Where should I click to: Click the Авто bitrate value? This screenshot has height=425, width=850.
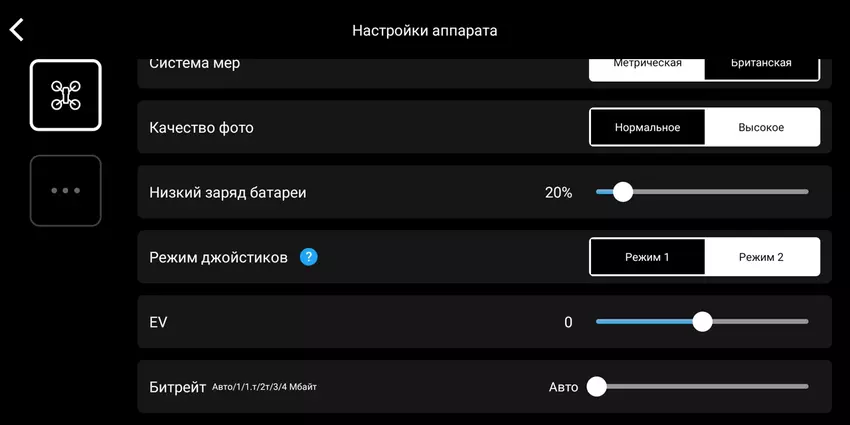coord(563,387)
